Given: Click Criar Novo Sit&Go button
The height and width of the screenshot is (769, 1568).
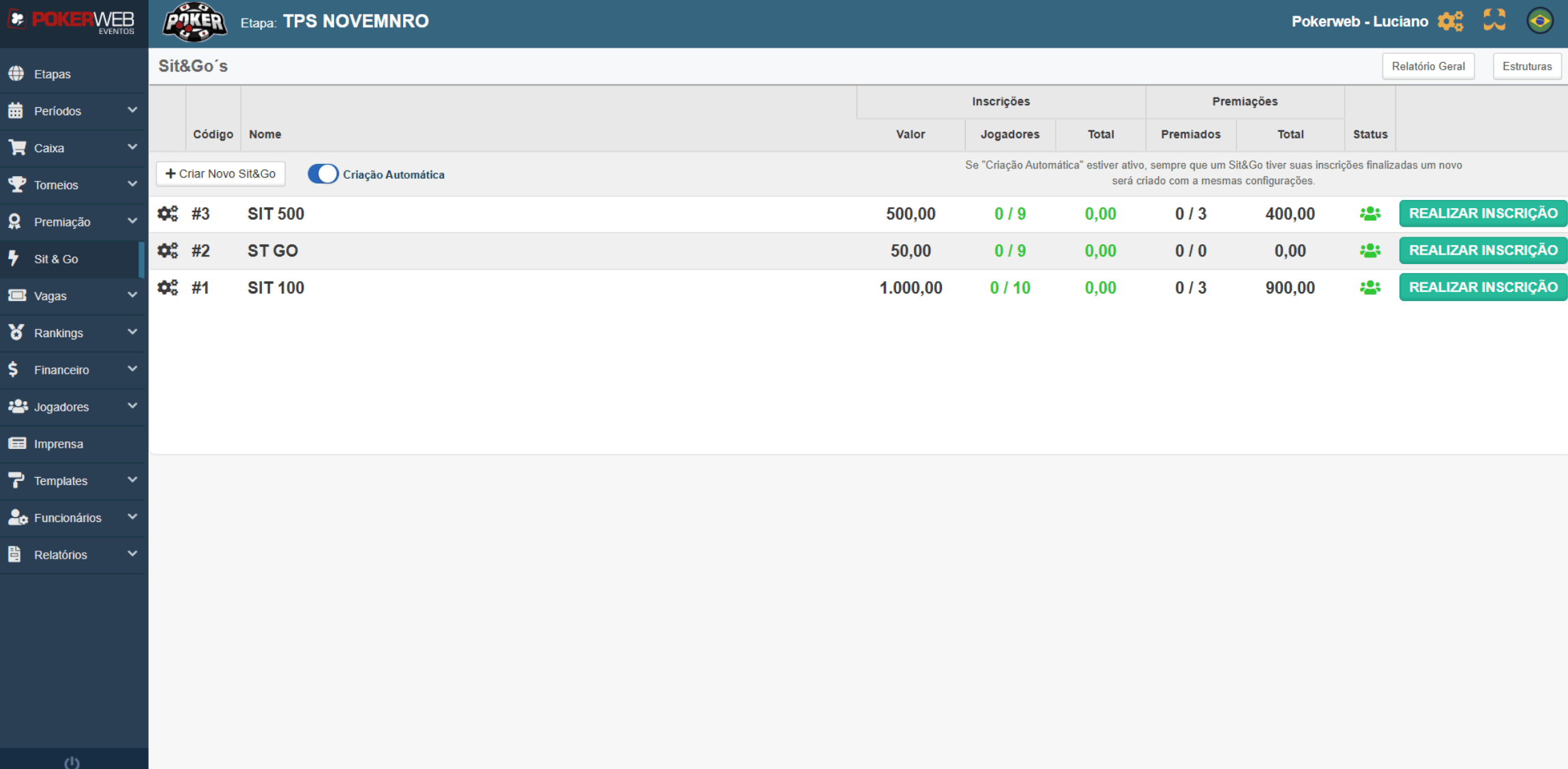Looking at the screenshot, I should 220,174.
